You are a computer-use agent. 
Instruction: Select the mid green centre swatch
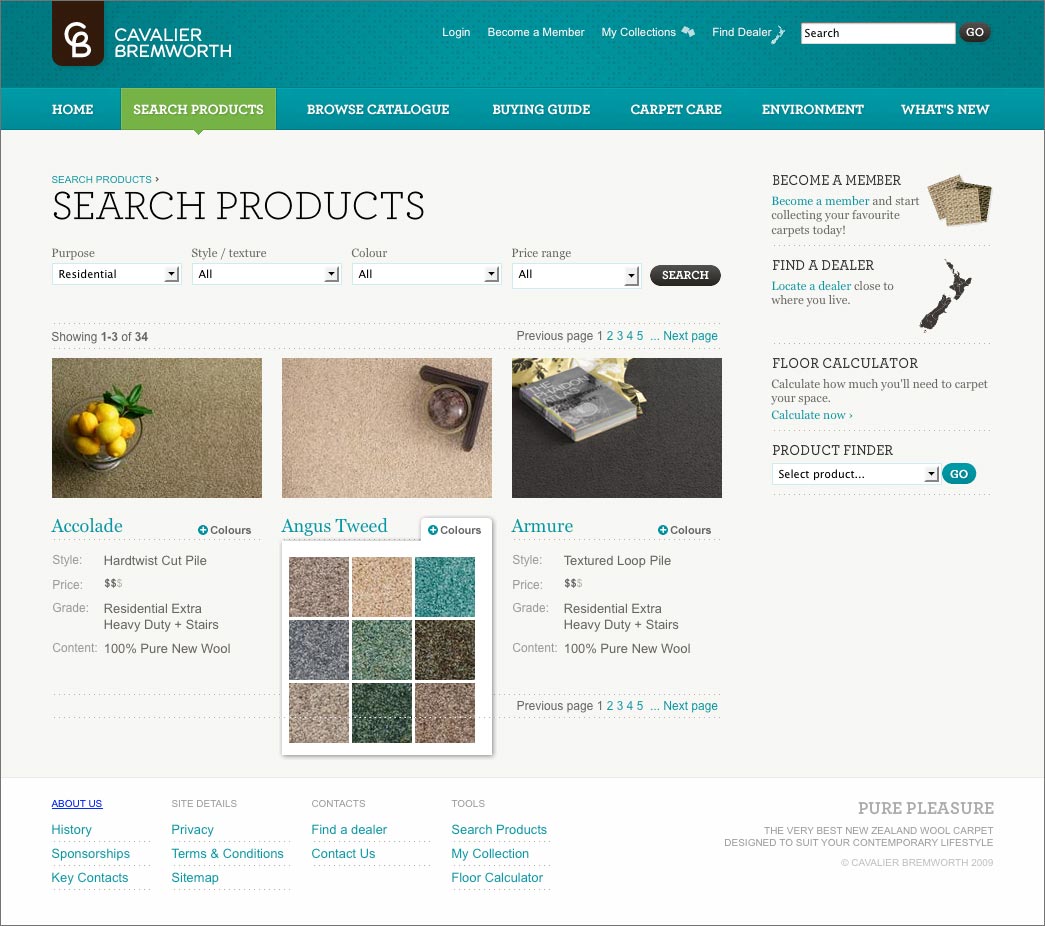tap(382, 650)
